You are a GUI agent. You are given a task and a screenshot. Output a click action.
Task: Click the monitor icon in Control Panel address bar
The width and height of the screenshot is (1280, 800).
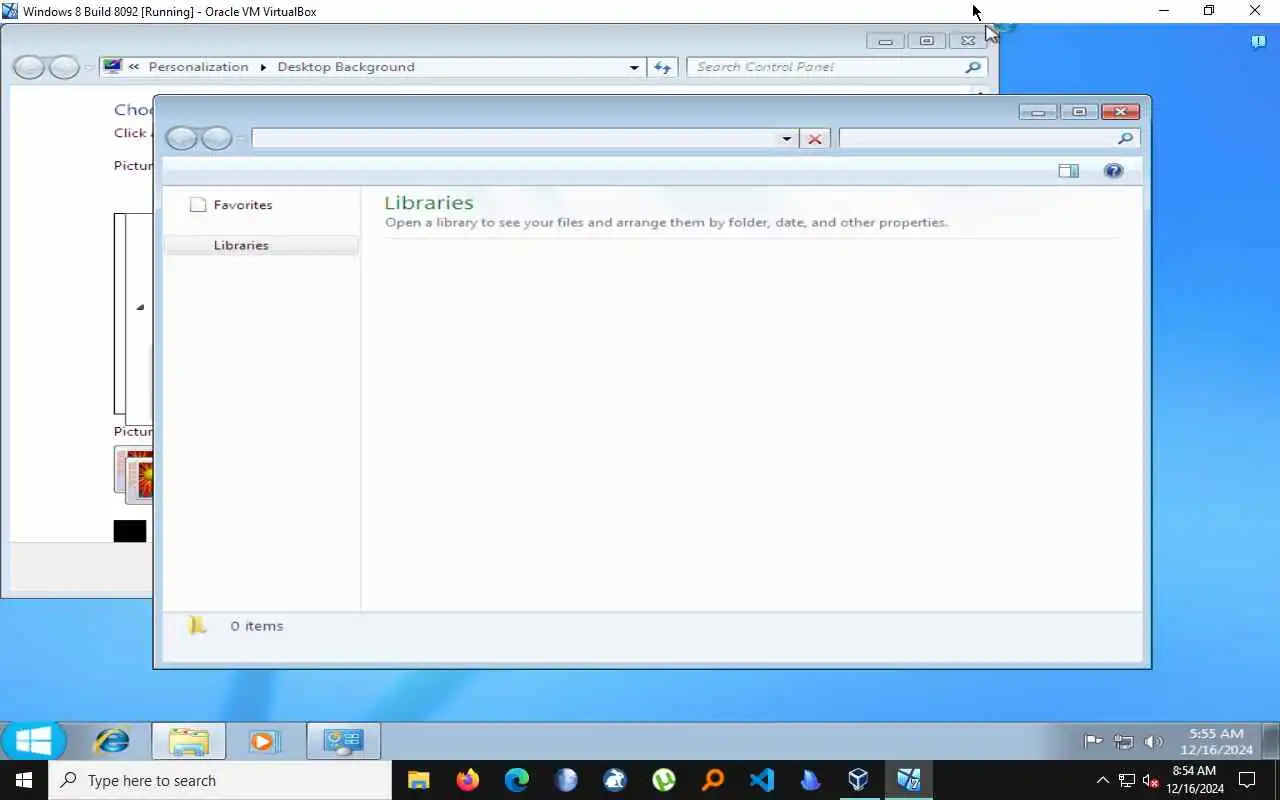(x=112, y=67)
